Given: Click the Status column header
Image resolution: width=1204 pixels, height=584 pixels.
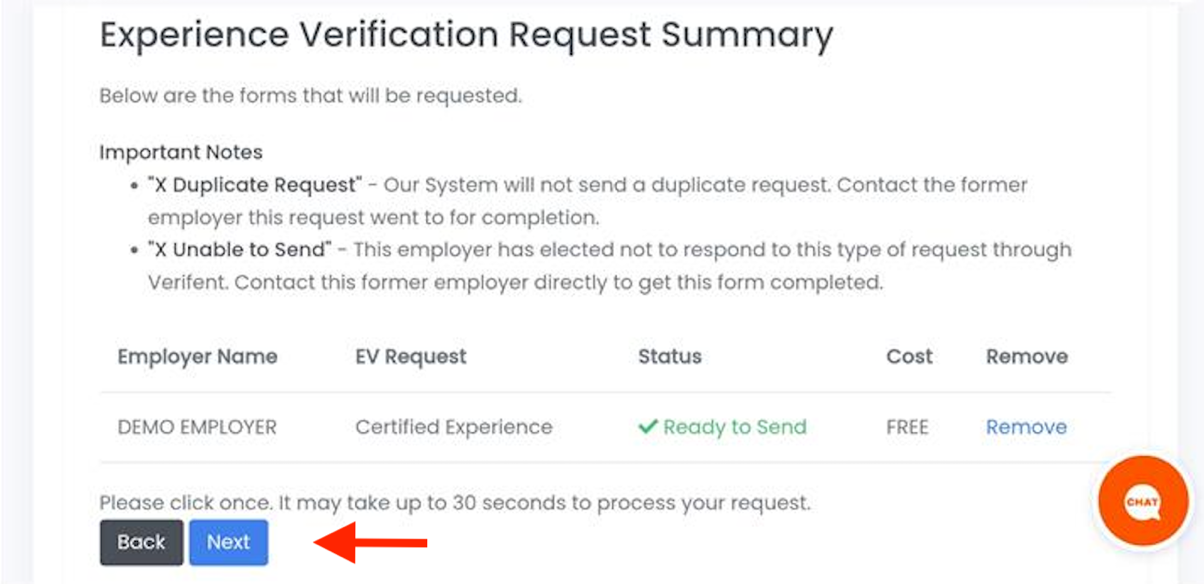Looking at the screenshot, I should click(670, 356).
